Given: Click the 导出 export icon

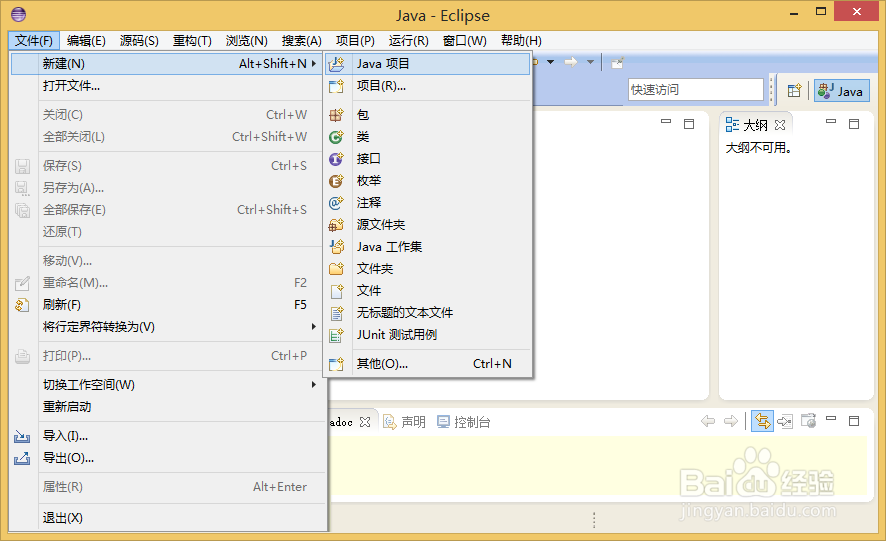Looking at the screenshot, I should coord(22,458).
